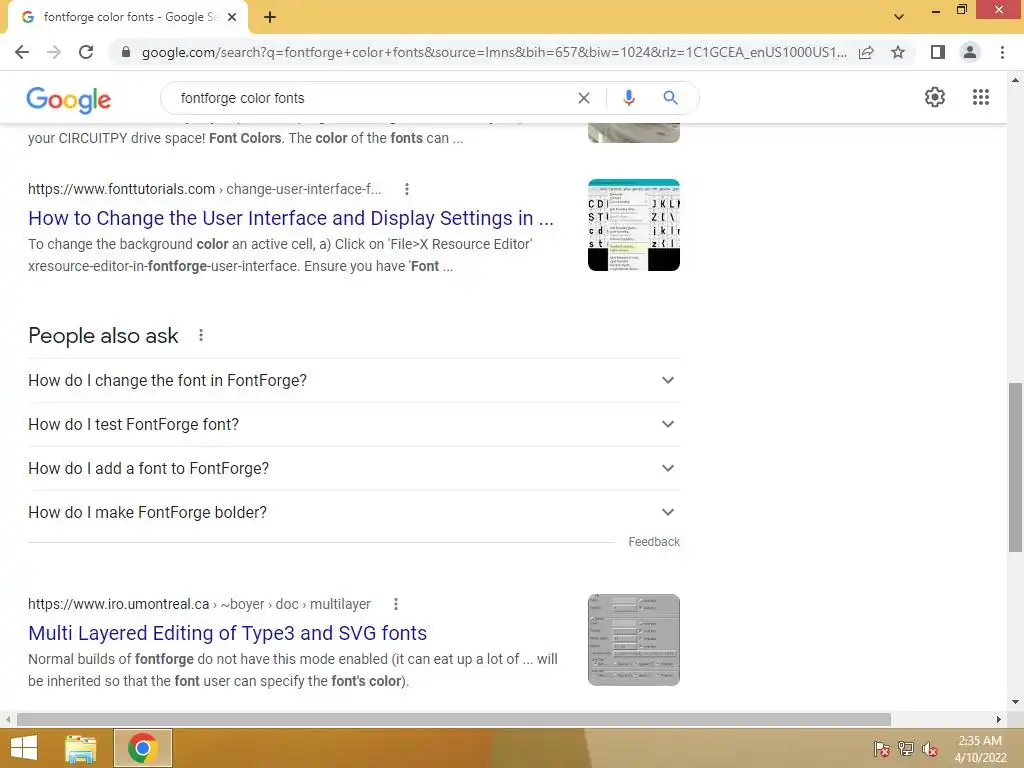This screenshot has width=1024, height=768.
Task: Click the Chrome taskbar icon
Action: pyautogui.click(x=142, y=748)
